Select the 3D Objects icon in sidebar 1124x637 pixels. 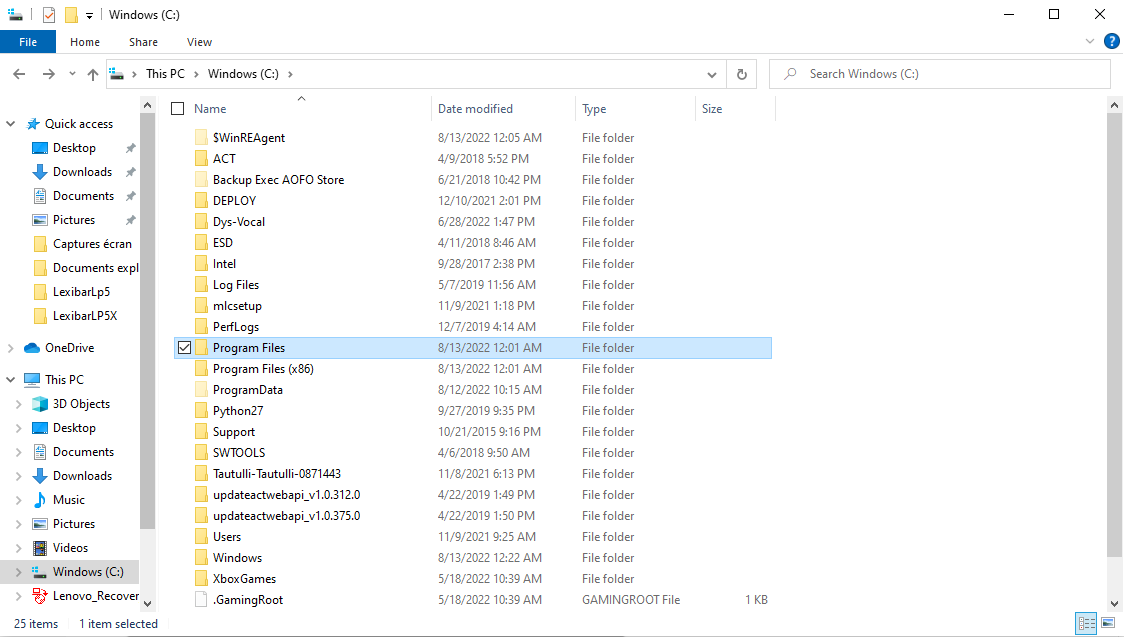point(40,404)
